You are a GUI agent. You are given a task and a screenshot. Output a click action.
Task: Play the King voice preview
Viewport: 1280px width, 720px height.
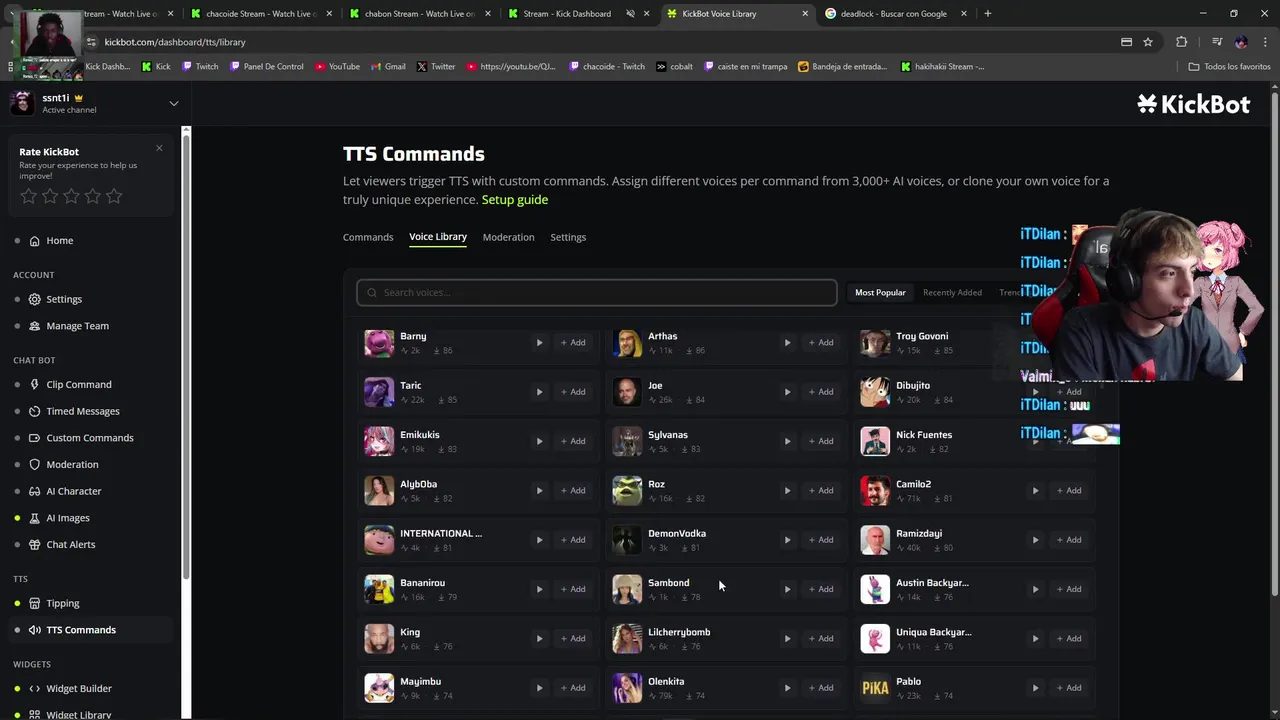pos(539,639)
